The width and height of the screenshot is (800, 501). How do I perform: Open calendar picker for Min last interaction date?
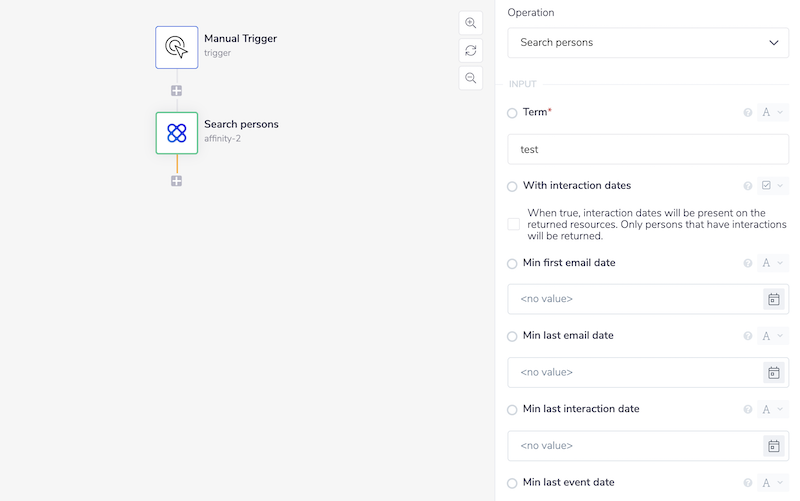[773, 446]
